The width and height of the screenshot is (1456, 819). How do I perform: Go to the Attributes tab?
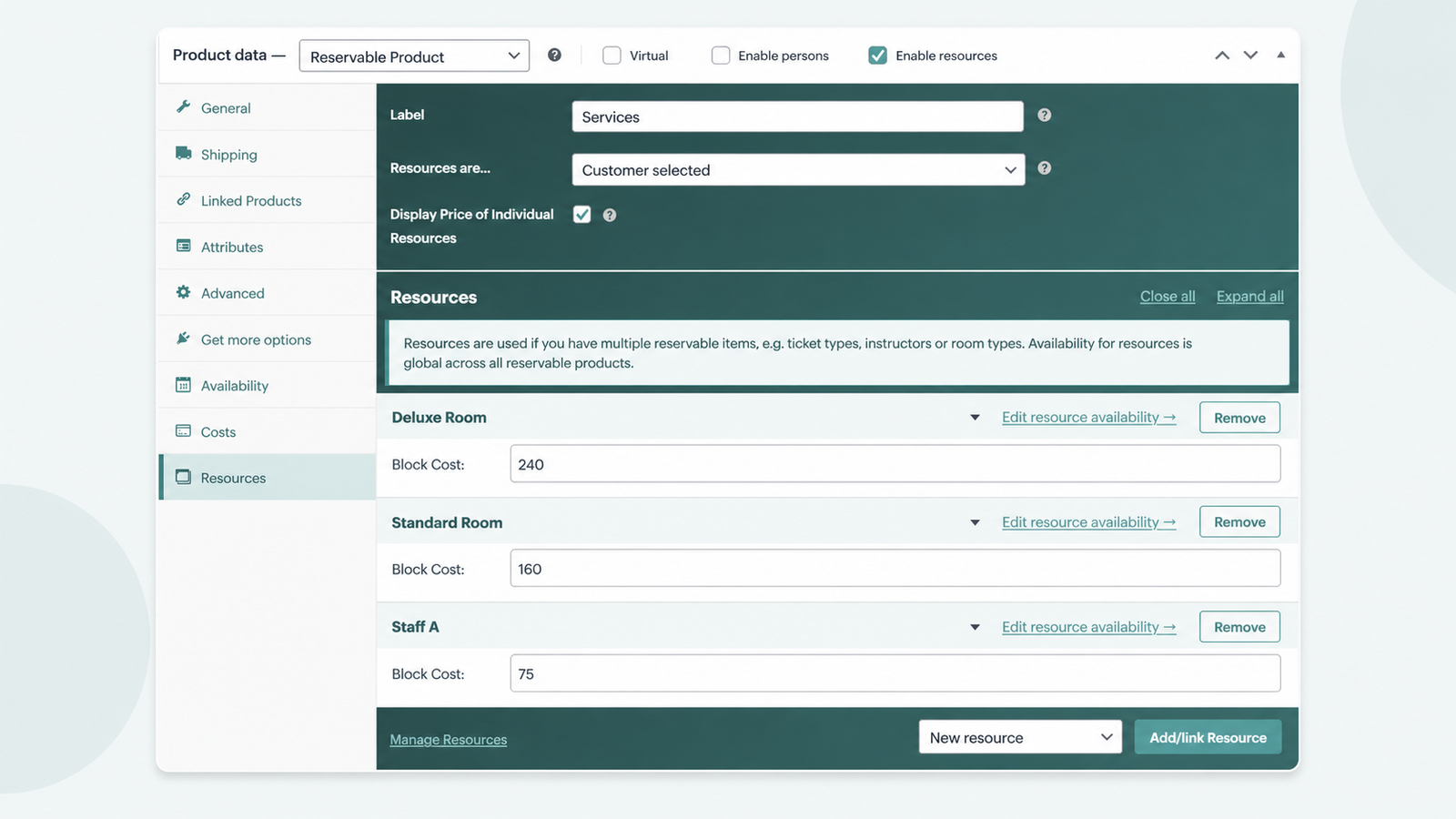pos(268,247)
